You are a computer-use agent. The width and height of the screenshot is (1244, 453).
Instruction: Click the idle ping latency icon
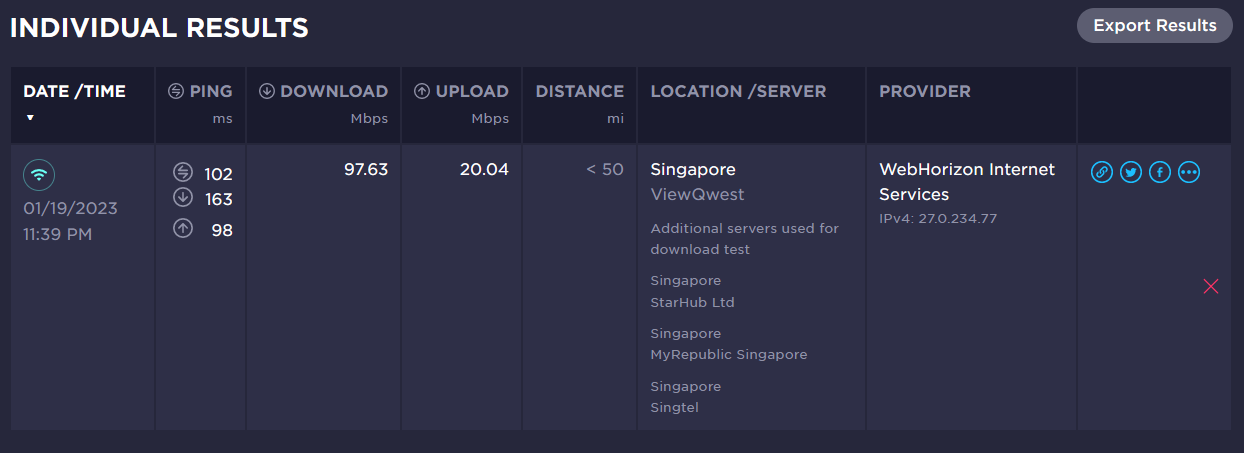coord(182,172)
